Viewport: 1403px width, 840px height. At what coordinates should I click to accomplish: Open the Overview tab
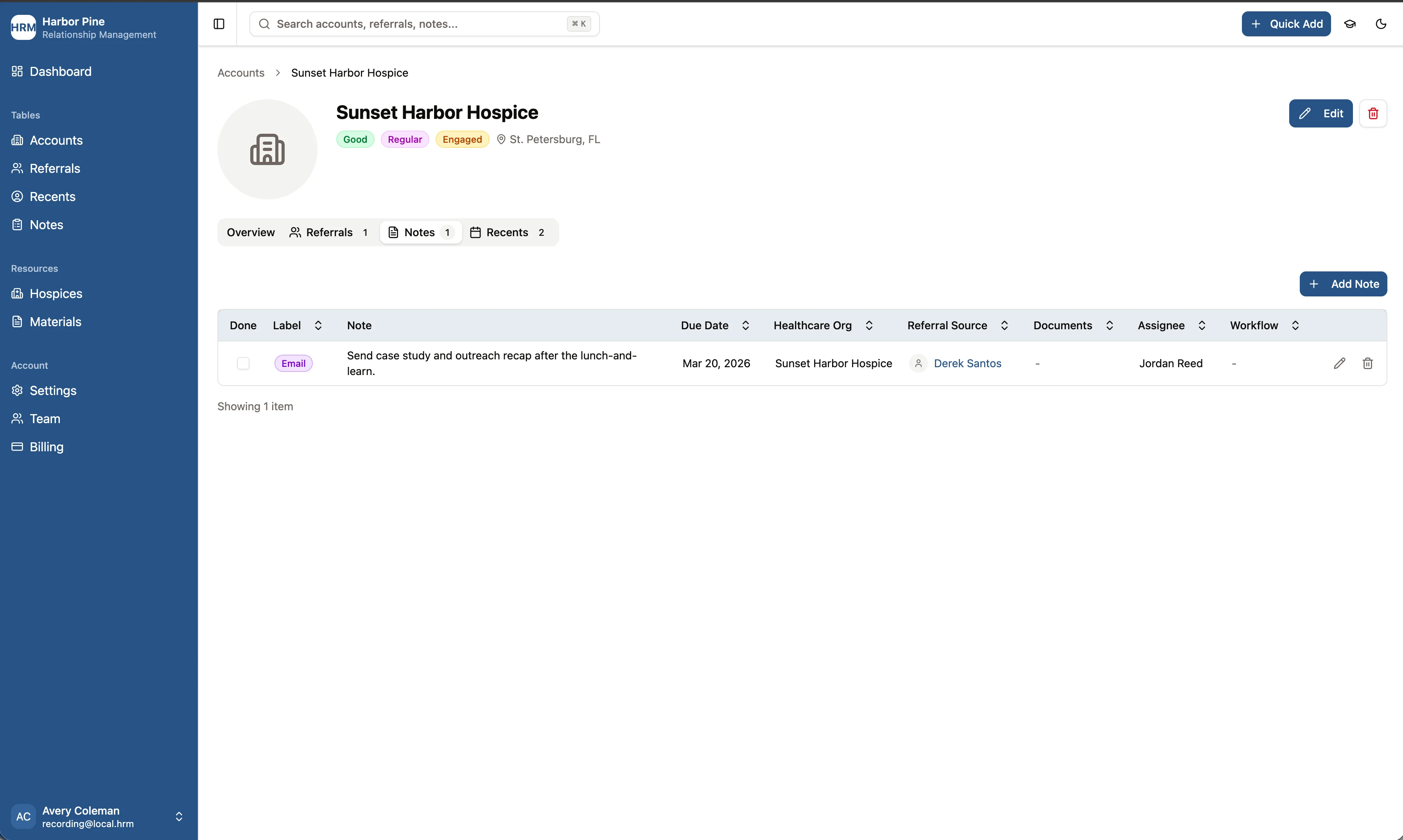click(251, 232)
